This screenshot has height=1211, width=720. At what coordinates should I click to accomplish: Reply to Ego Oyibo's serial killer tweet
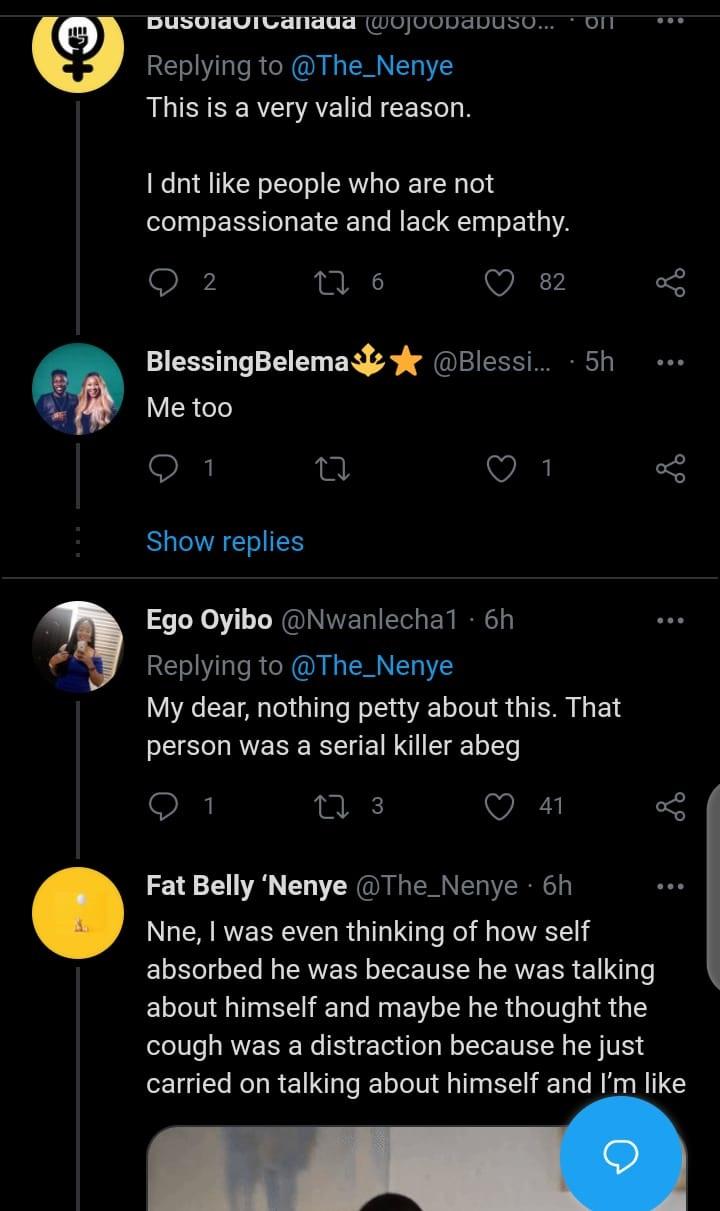[x=163, y=806]
